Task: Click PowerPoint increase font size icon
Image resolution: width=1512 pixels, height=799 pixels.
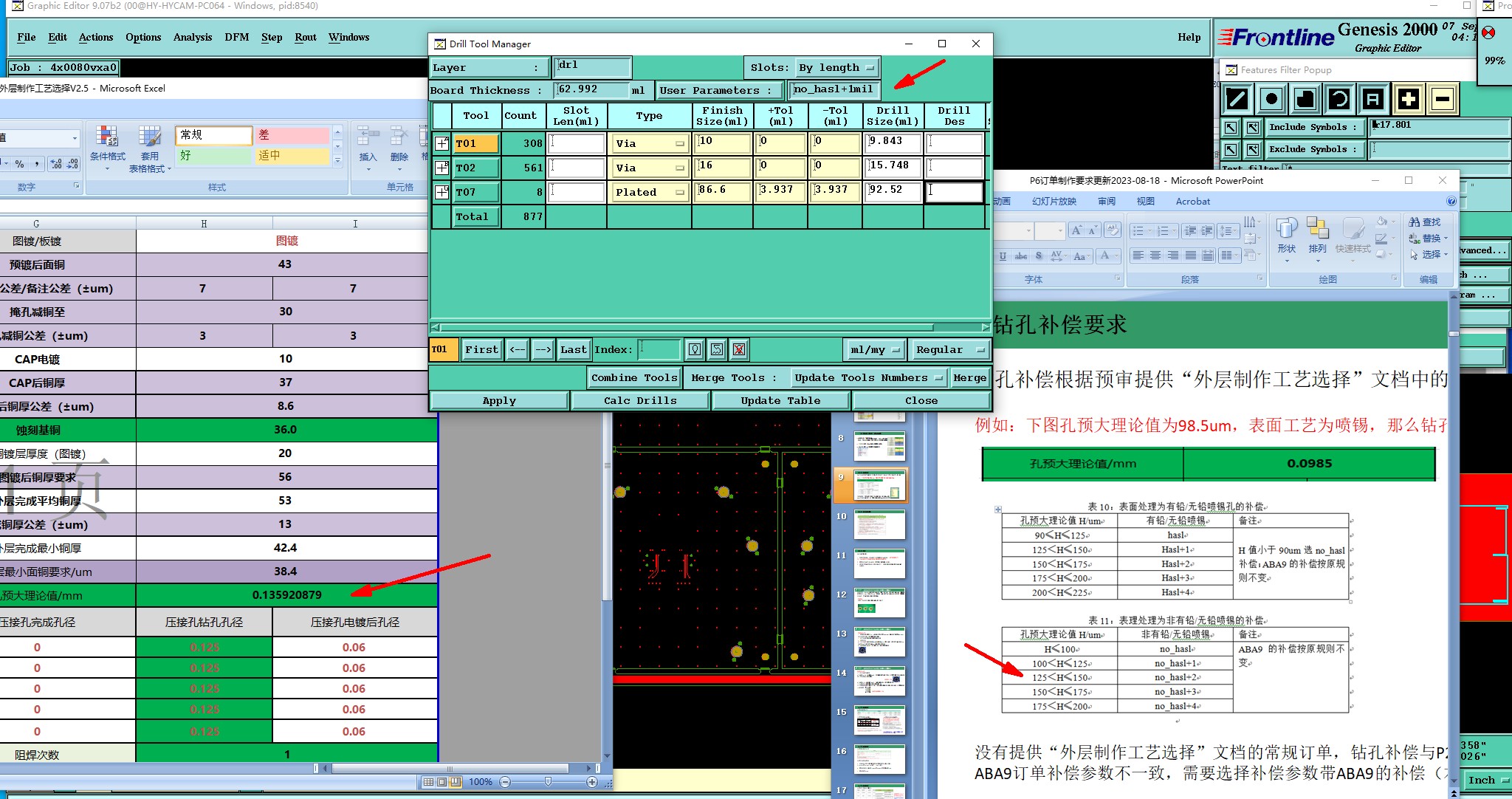Action: pos(1077,230)
